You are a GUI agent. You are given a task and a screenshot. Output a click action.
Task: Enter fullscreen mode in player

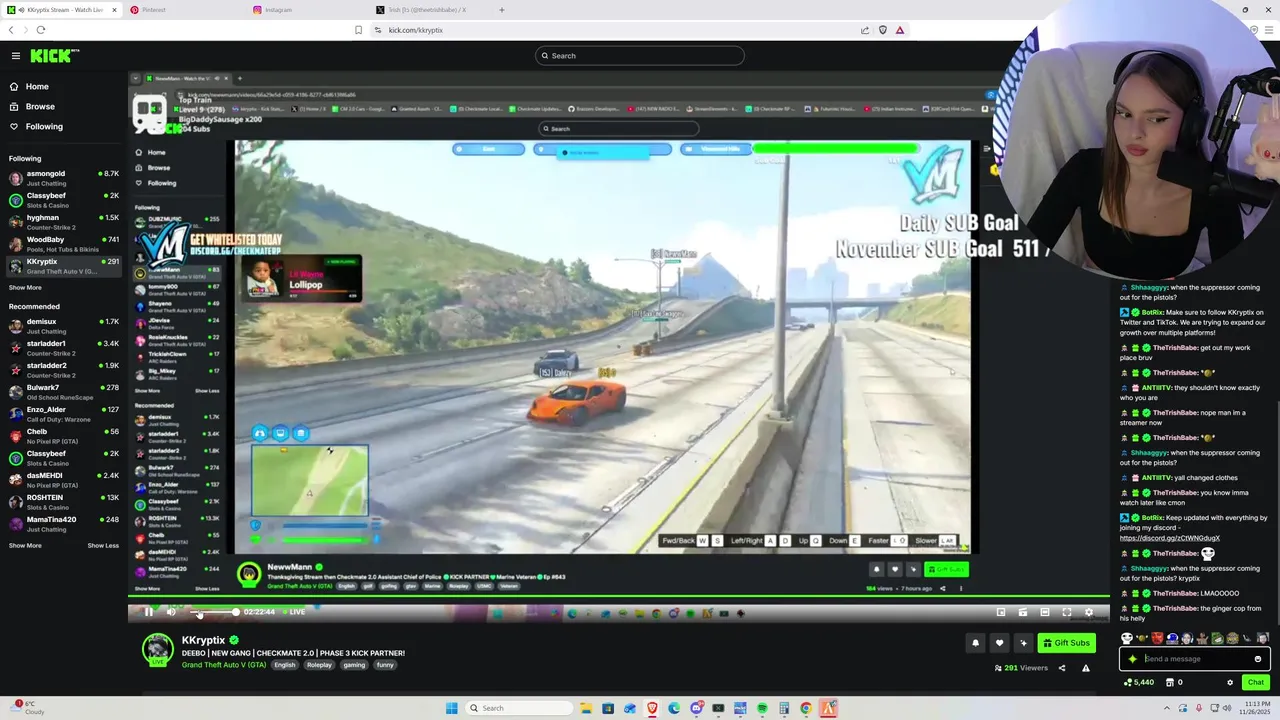(x=1067, y=612)
